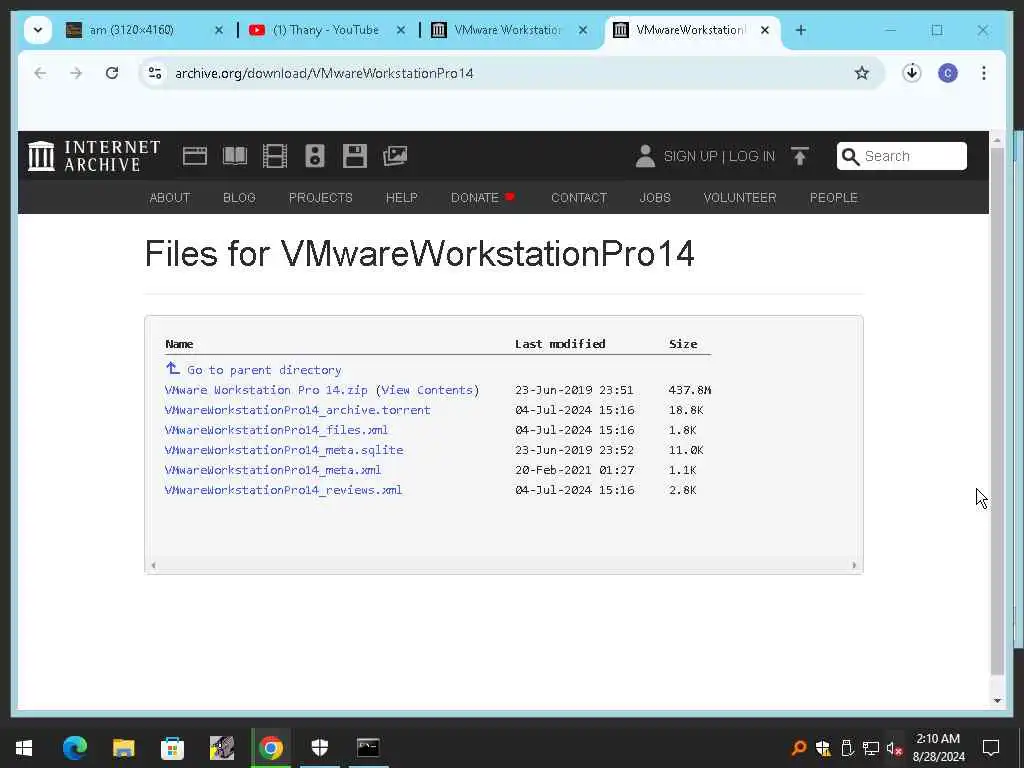Open Chrome three-dot menu

[x=984, y=73]
